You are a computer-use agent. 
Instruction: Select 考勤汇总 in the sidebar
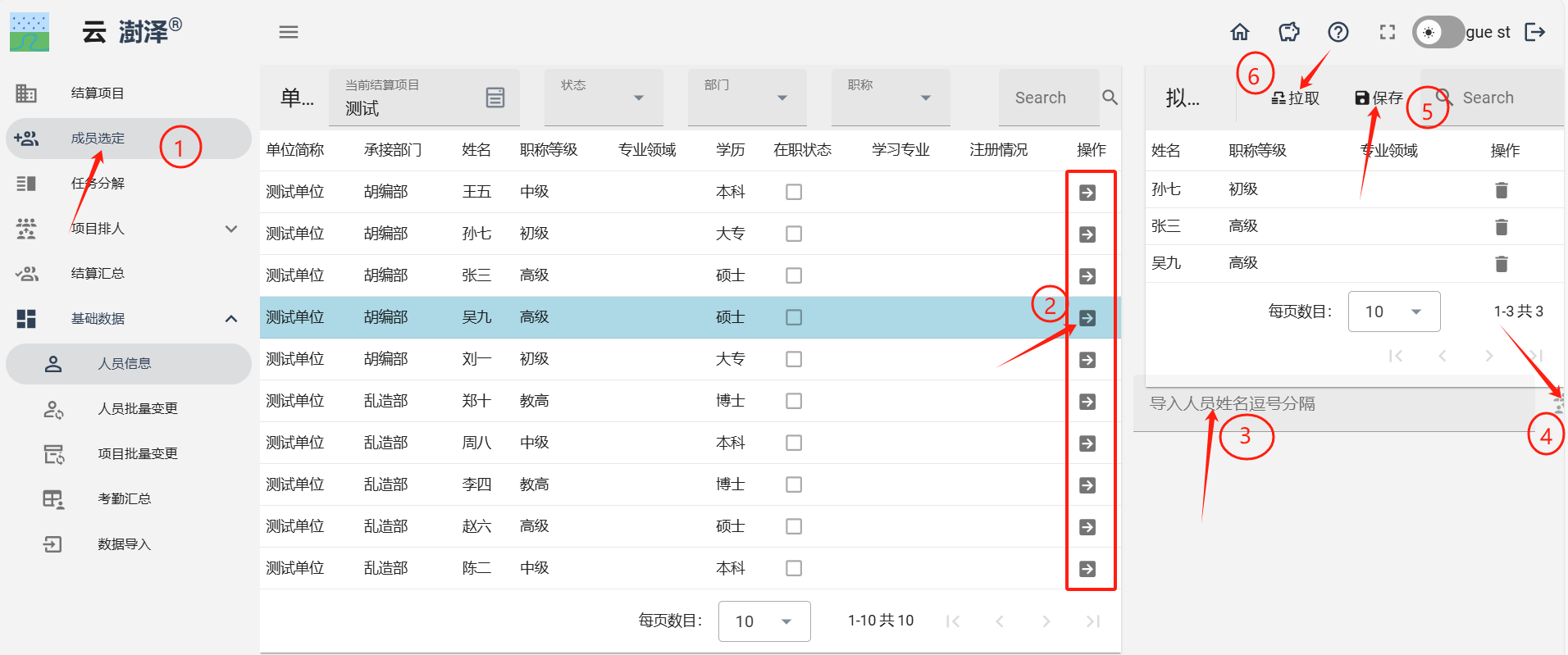click(124, 498)
